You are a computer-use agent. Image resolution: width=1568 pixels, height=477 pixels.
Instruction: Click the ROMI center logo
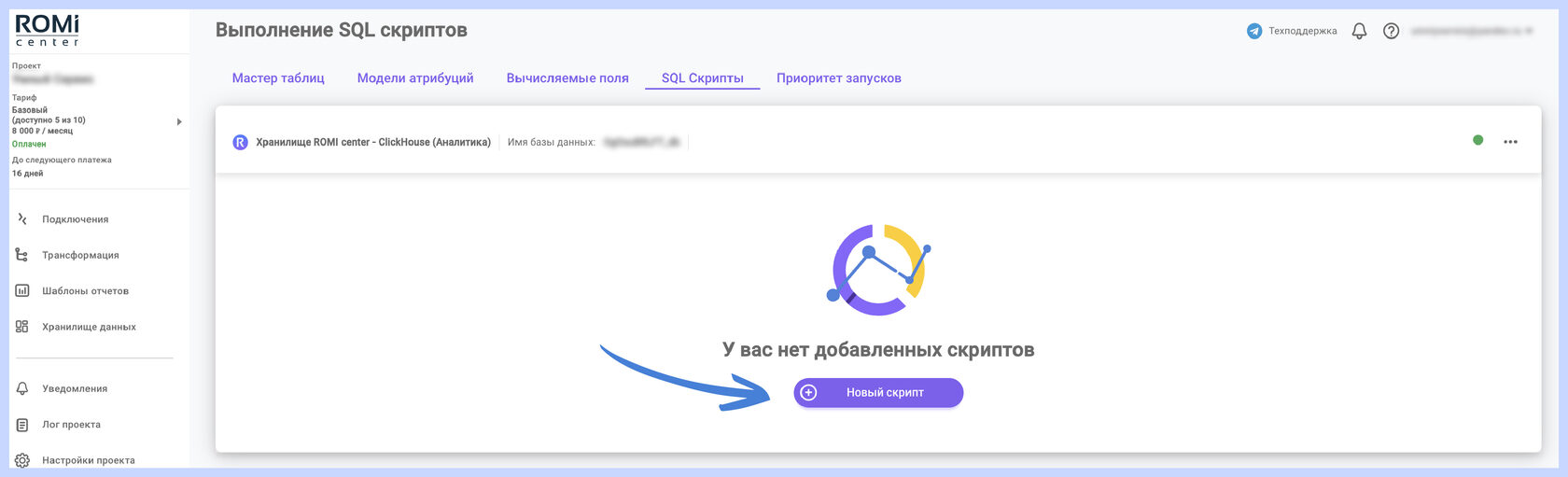coord(48,31)
